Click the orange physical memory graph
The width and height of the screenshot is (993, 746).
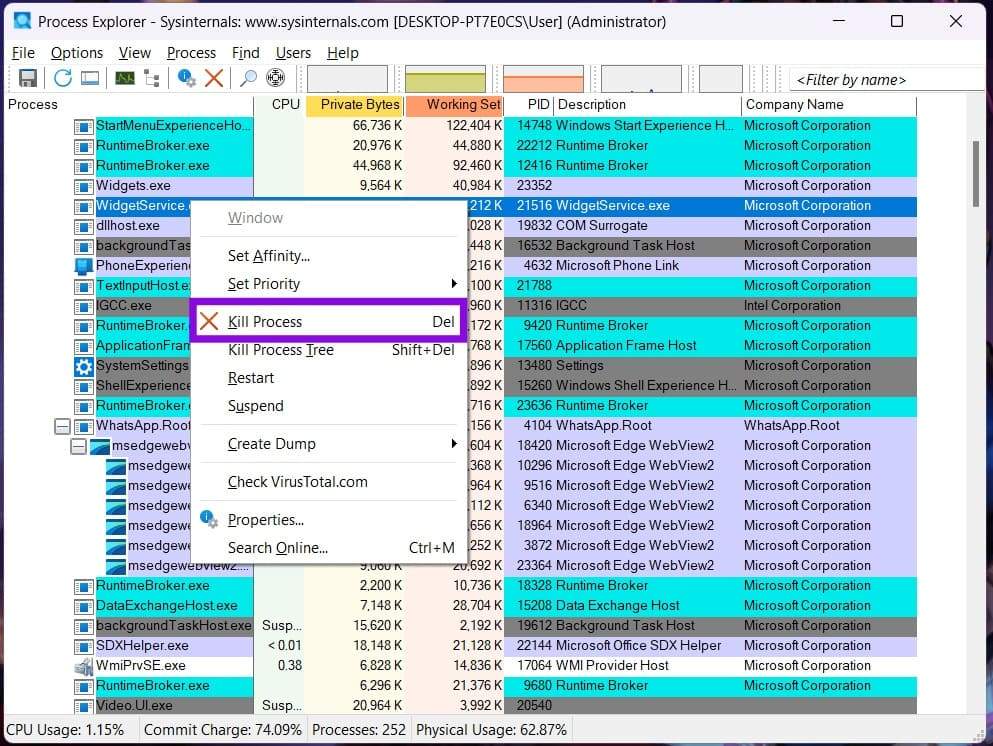pyautogui.click(x=543, y=79)
